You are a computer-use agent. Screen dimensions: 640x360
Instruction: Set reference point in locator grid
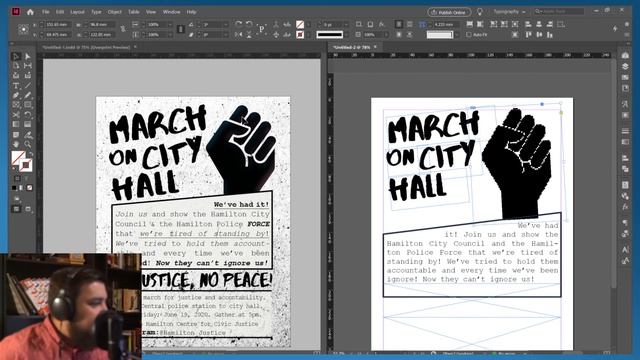pyautogui.click(x=24, y=29)
